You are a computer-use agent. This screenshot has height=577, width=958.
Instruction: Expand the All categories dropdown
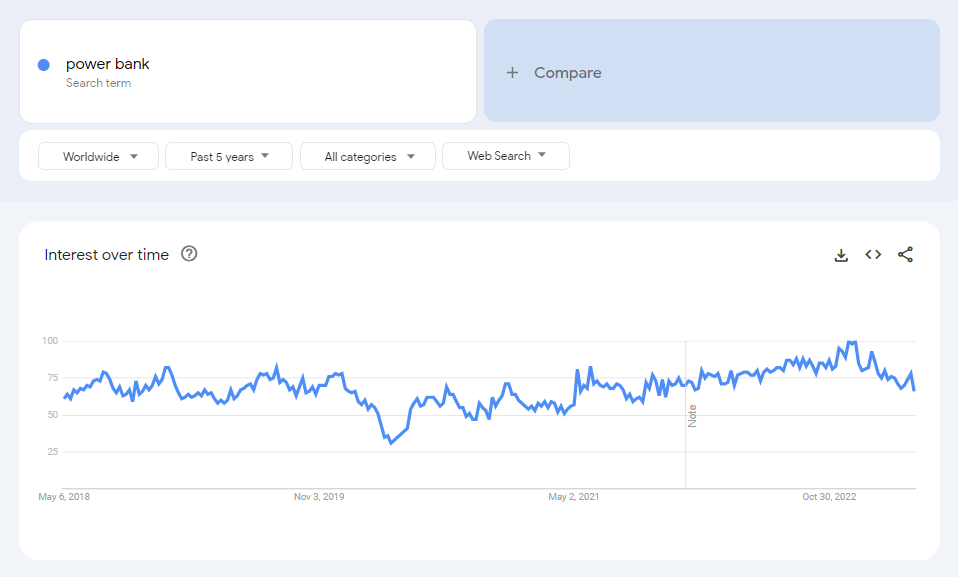(x=368, y=156)
